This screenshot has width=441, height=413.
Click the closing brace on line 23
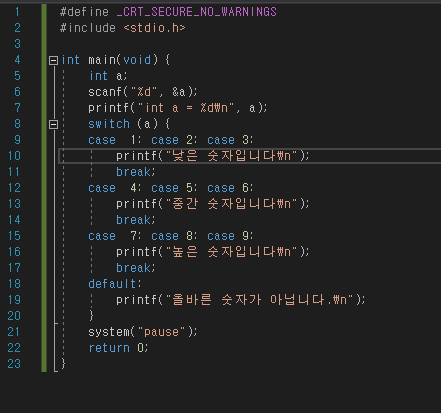click(x=63, y=363)
